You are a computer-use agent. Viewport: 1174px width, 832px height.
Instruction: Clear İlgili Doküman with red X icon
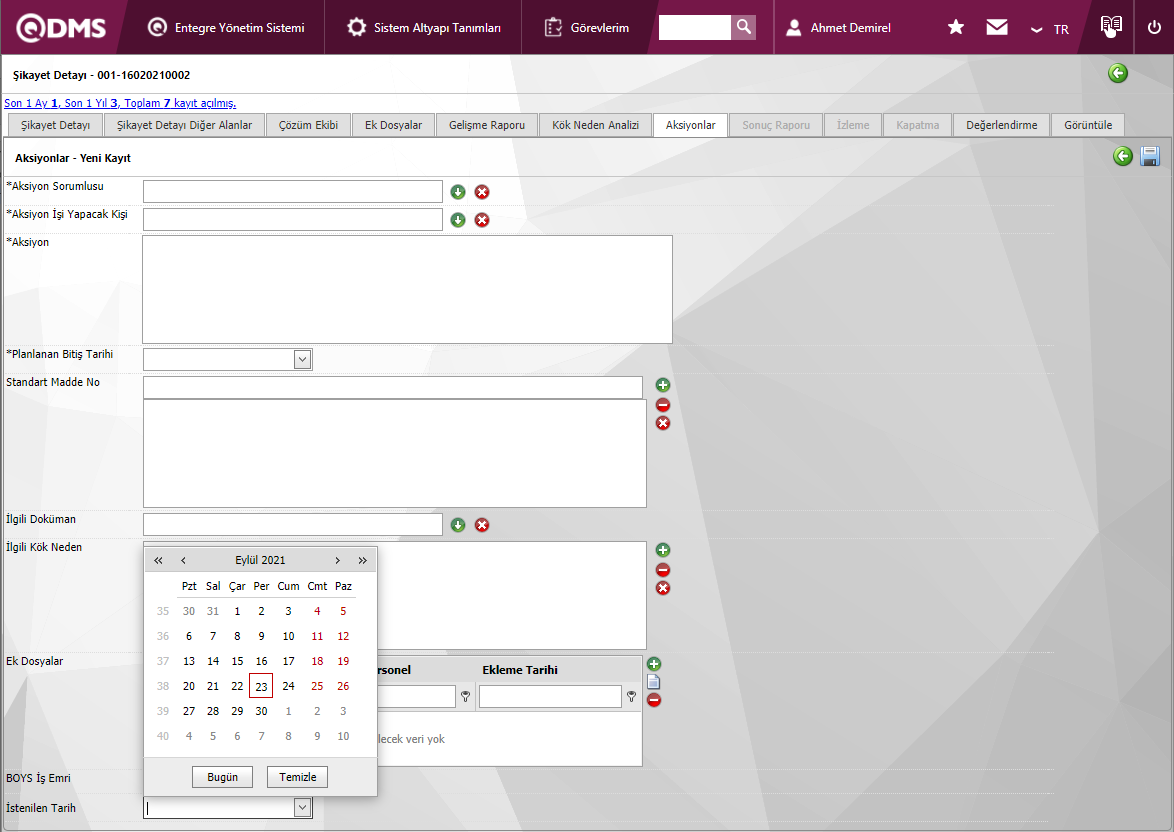pos(482,525)
